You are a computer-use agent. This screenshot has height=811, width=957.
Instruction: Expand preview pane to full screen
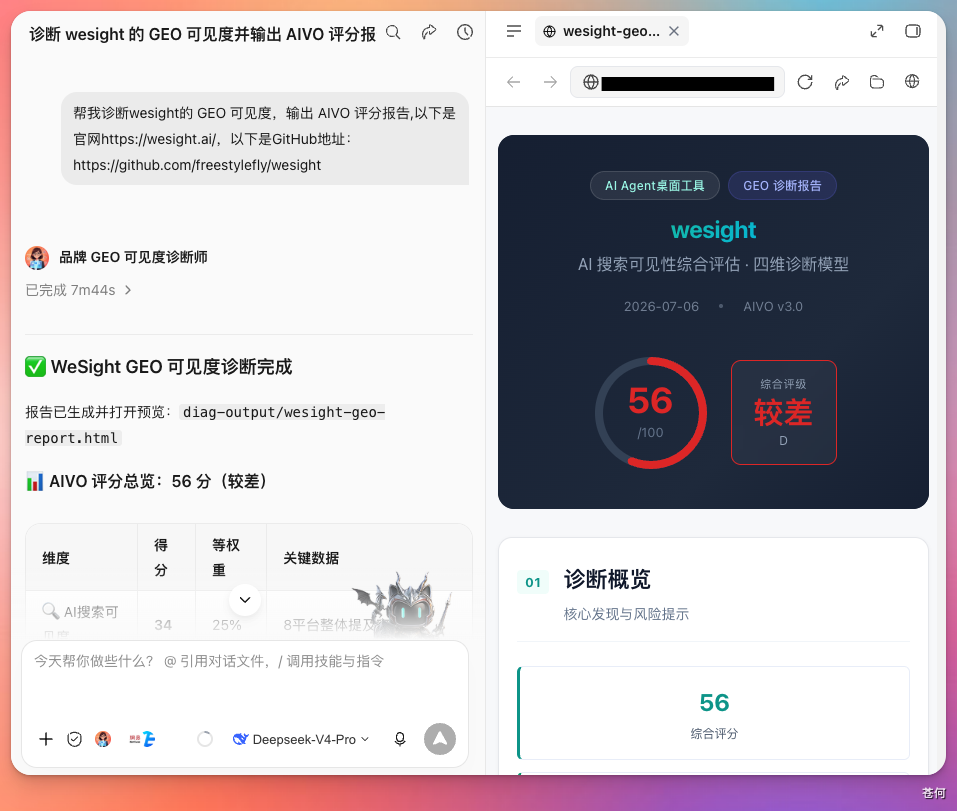[x=877, y=31]
